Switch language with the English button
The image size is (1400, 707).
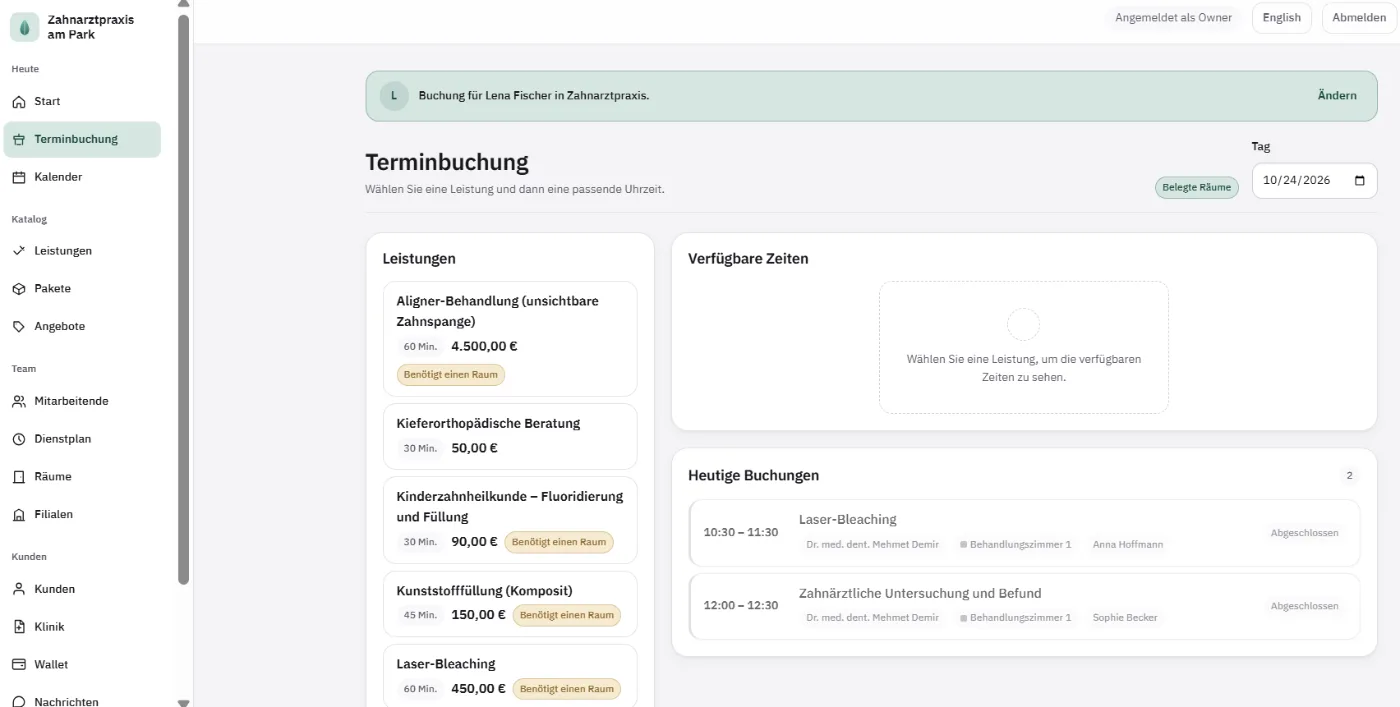[1281, 18]
